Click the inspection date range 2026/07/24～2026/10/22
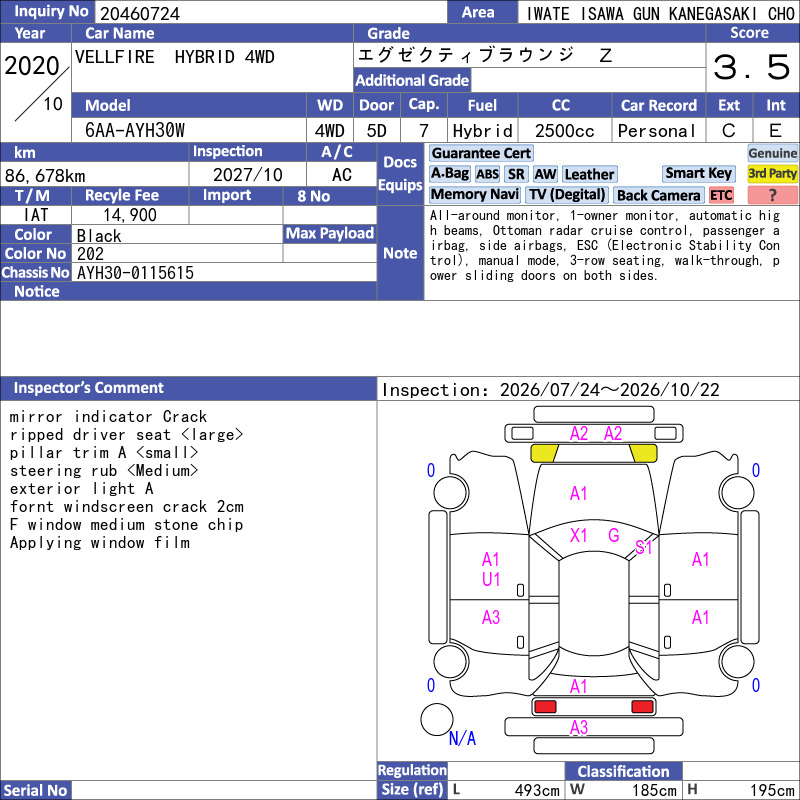The height and width of the screenshot is (800, 800). [610, 390]
